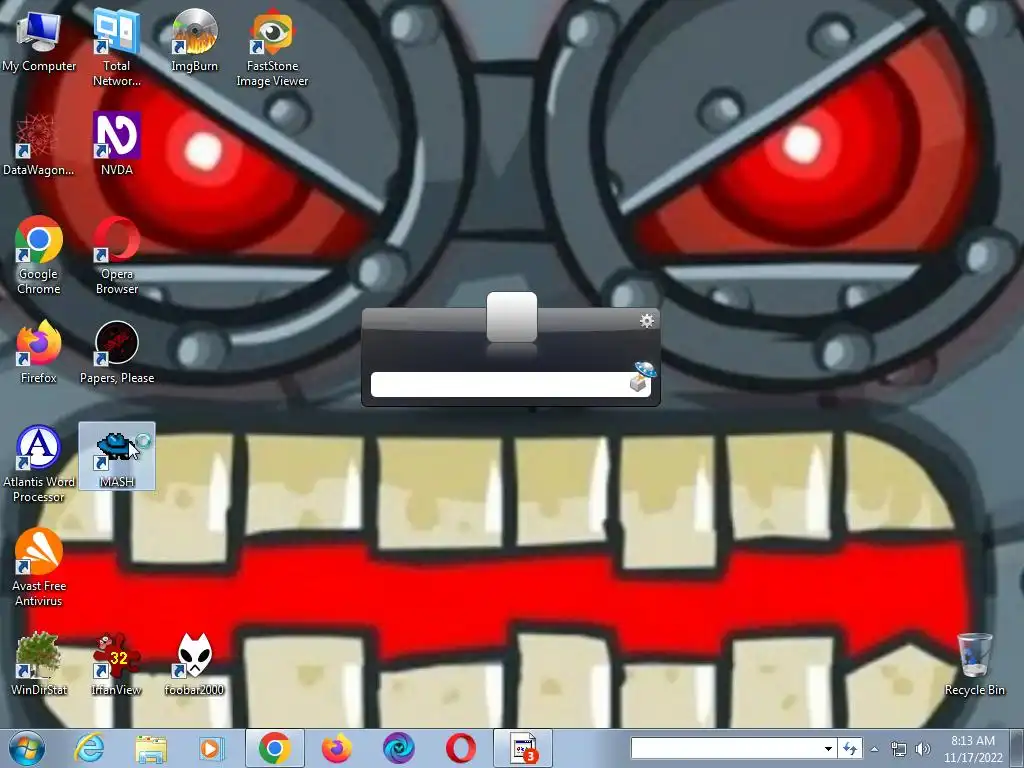This screenshot has width=1024, height=768.
Task: Launch Opera from the taskbar
Action: pyautogui.click(x=460, y=748)
